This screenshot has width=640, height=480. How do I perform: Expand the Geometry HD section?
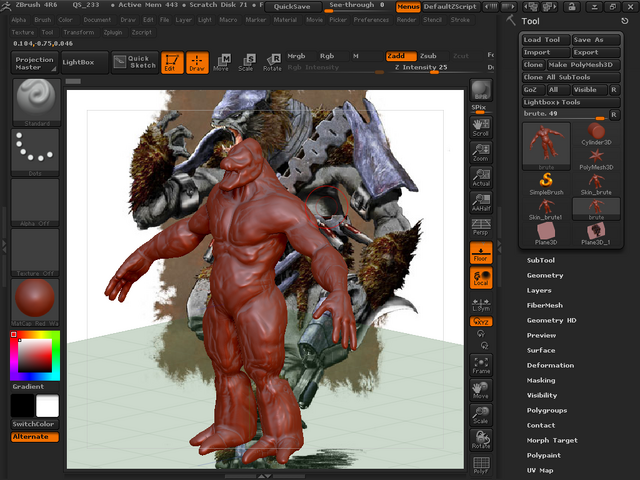[551, 320]
